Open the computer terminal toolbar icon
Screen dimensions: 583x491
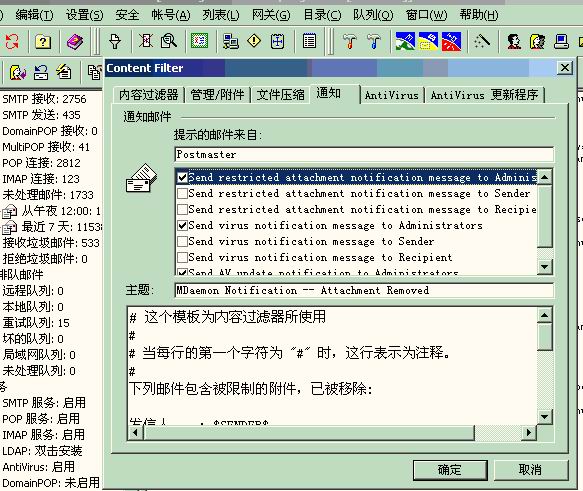[561, 41]
